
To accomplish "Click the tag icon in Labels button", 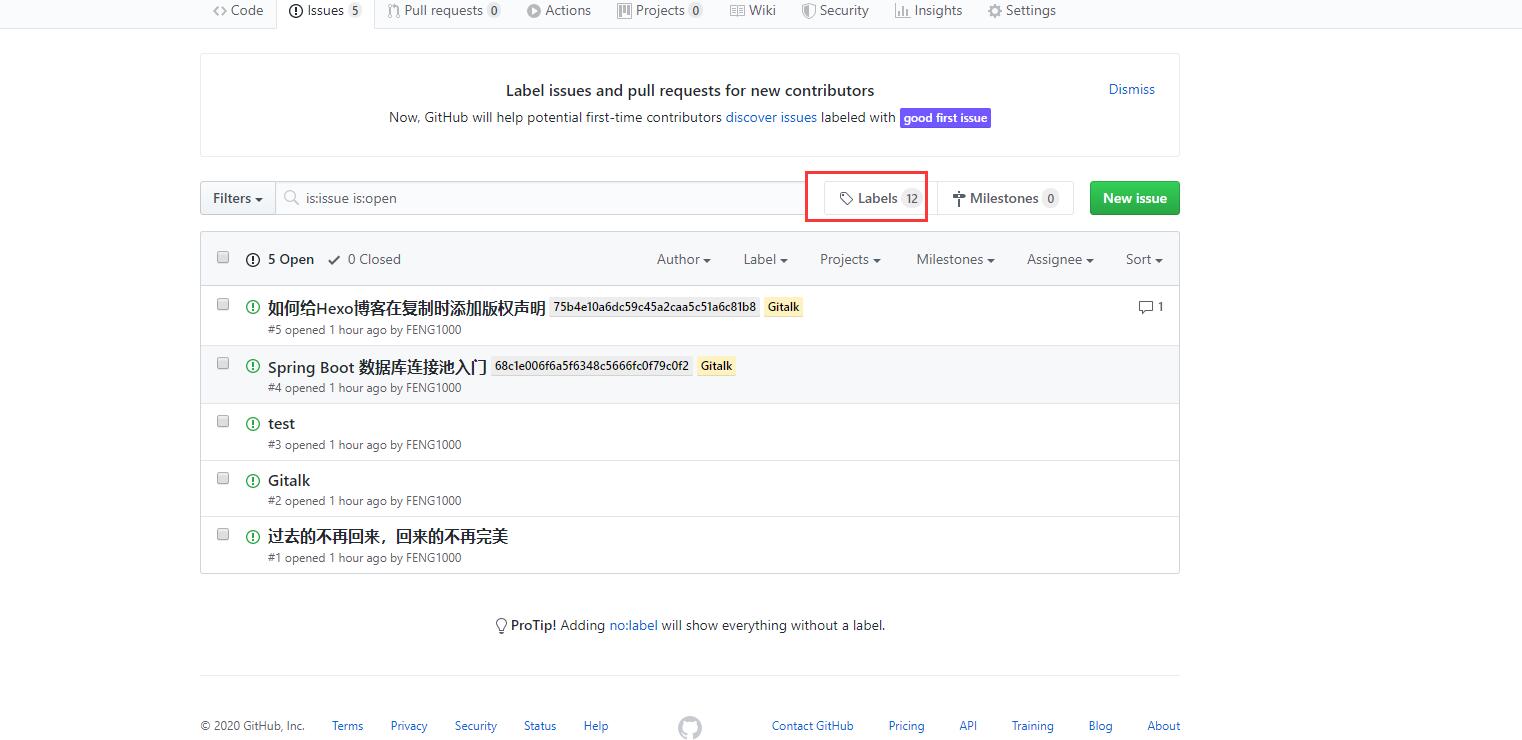I will pyautogui.click(x=846, y=198).
